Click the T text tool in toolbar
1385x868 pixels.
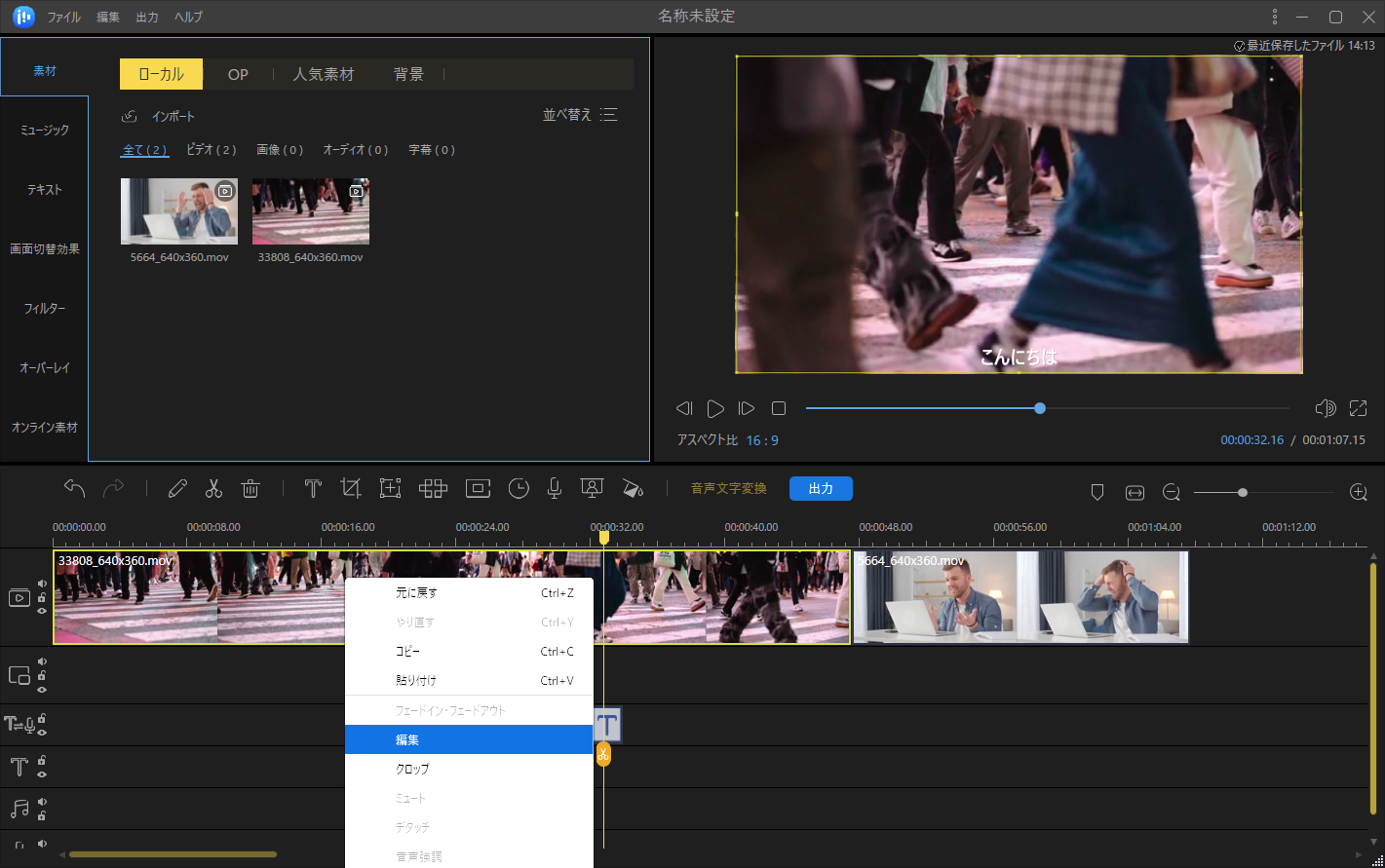click(313, 489)
